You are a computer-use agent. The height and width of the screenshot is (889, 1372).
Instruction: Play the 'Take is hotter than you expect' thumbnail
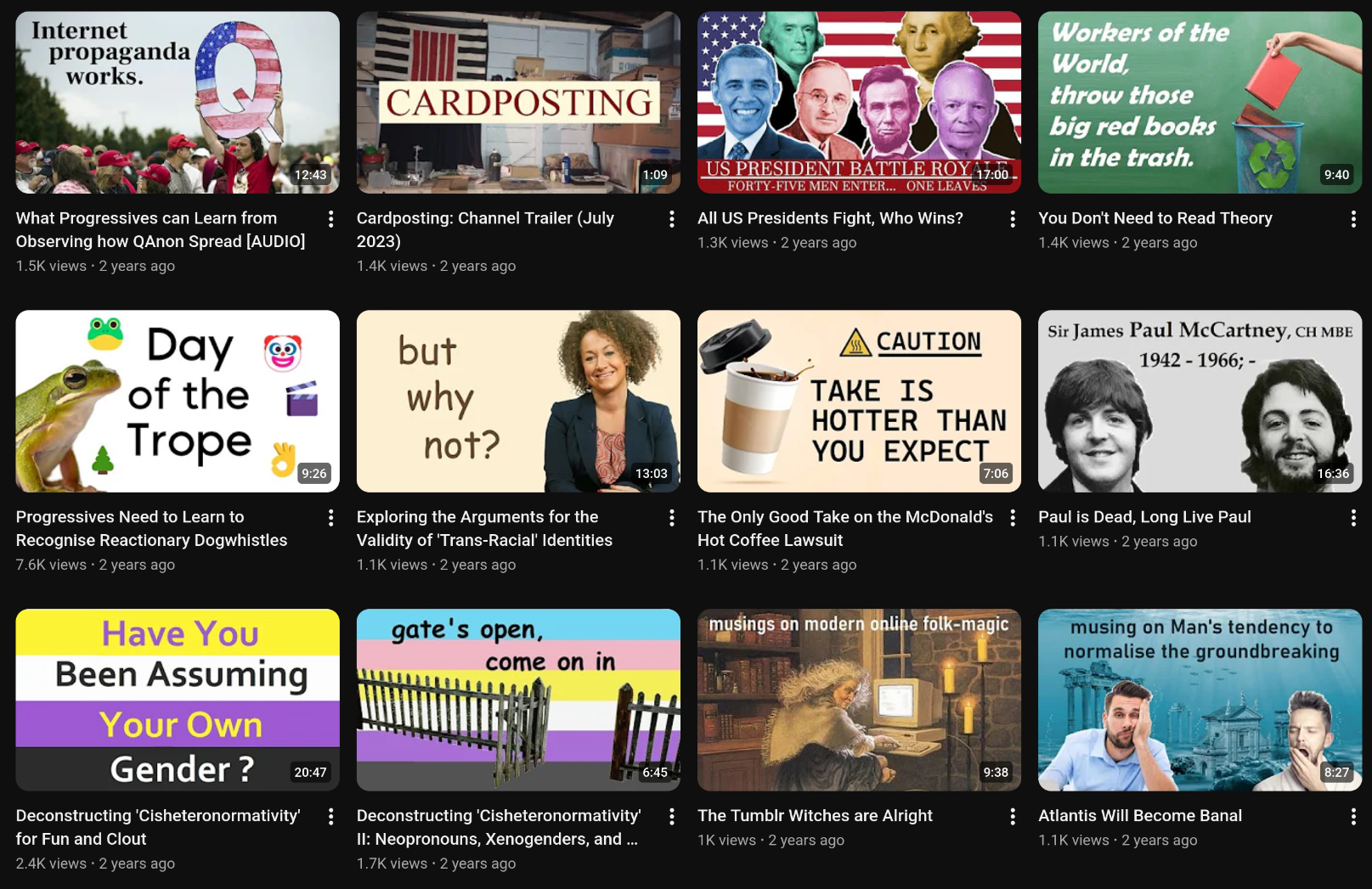(x=859, y=401)
